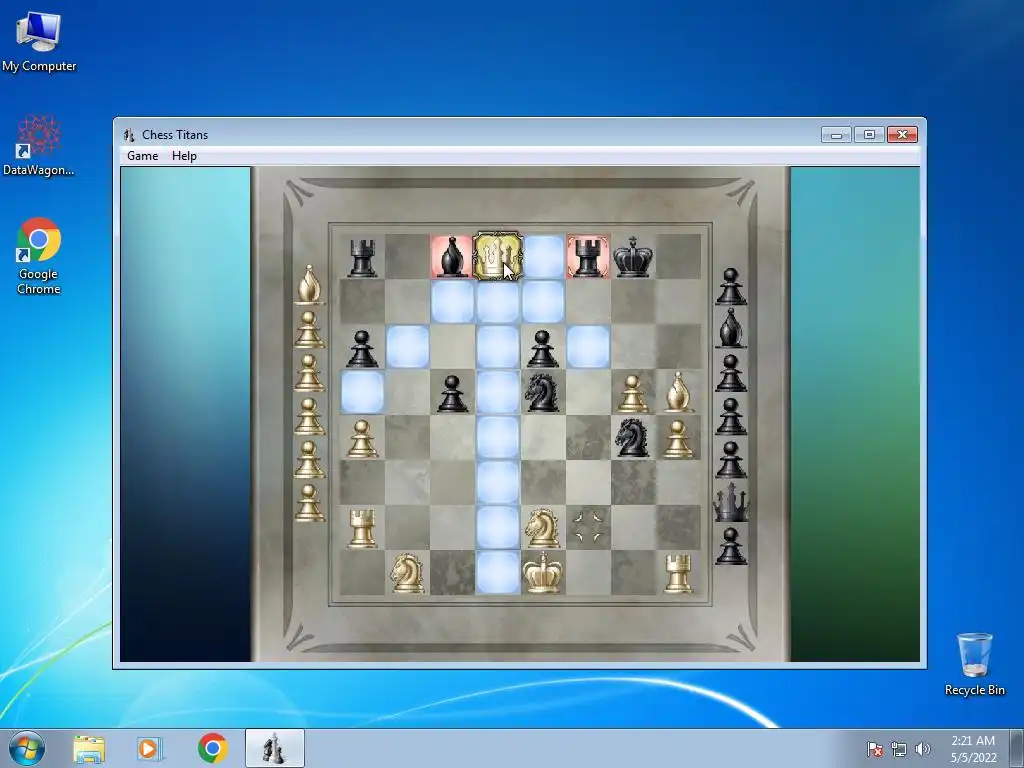This screenshot has height=768, width=1024.
Task: Select the Recycle Bin desktop icon
Action: click(974, 664)
